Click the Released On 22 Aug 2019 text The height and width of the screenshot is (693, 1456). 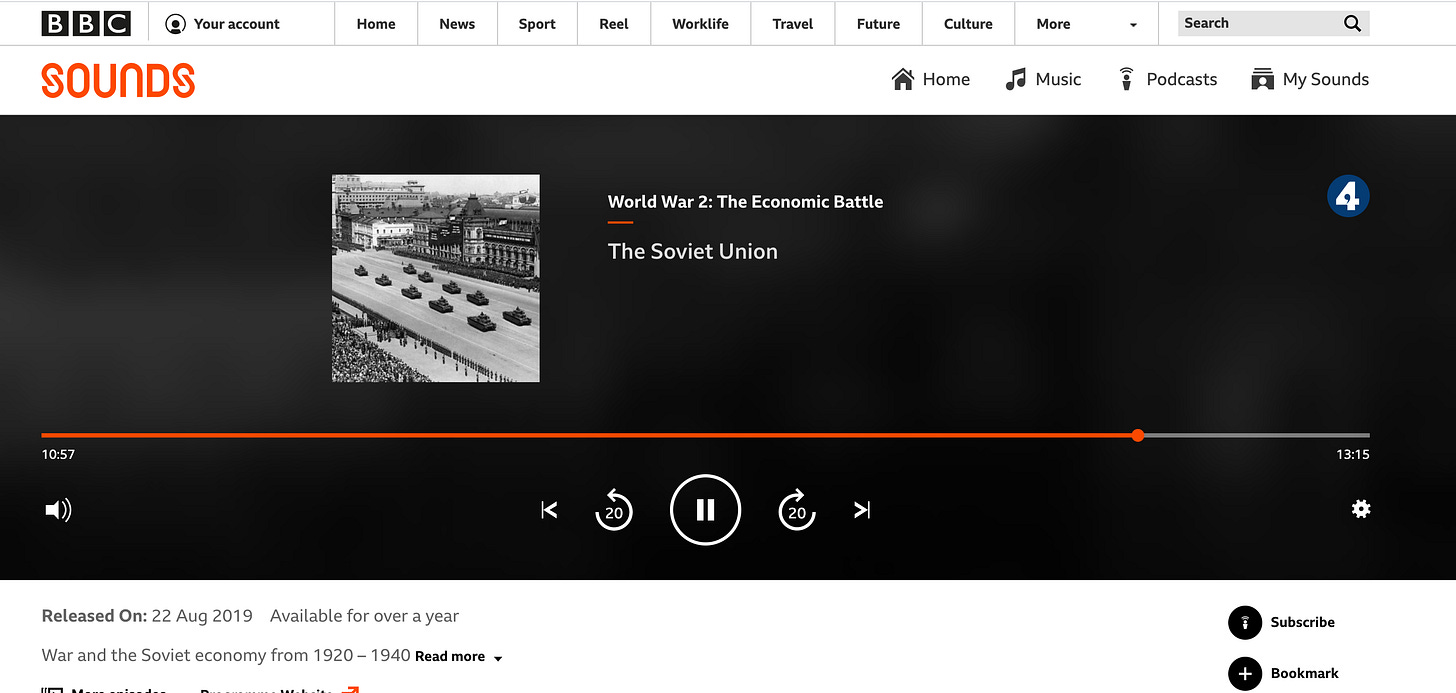[x=147, y=616]
